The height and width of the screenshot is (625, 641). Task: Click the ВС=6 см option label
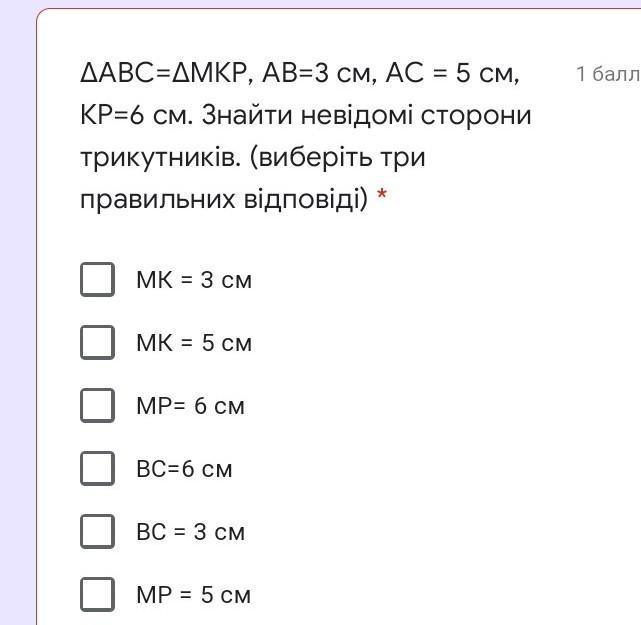(184, 470)
